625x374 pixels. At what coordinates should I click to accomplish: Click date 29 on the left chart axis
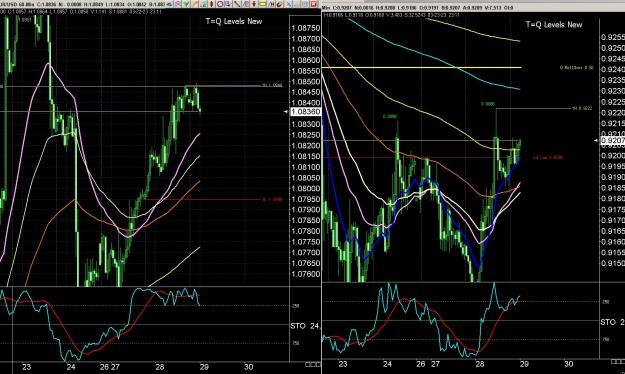204,367
